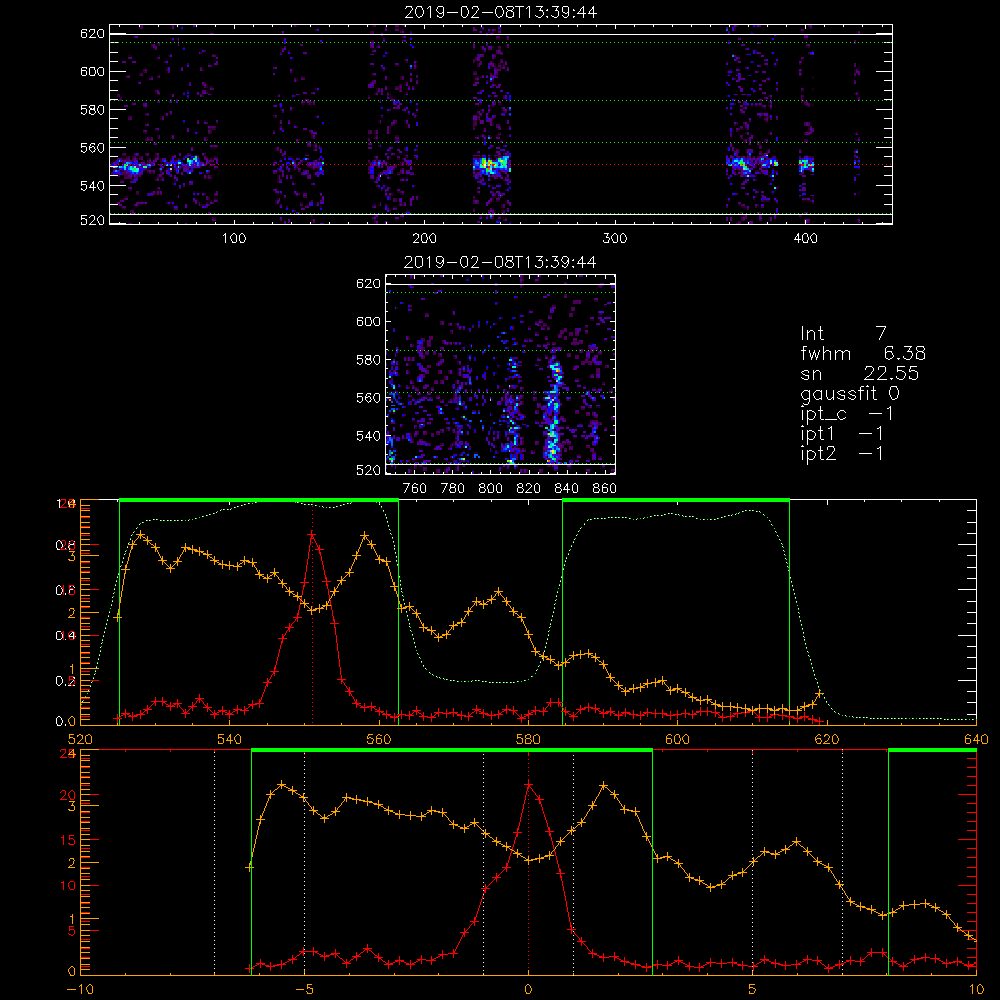Click x-axis label 100 on top spectrogram
The image size is (1000, 1000).
coord(234,239)
